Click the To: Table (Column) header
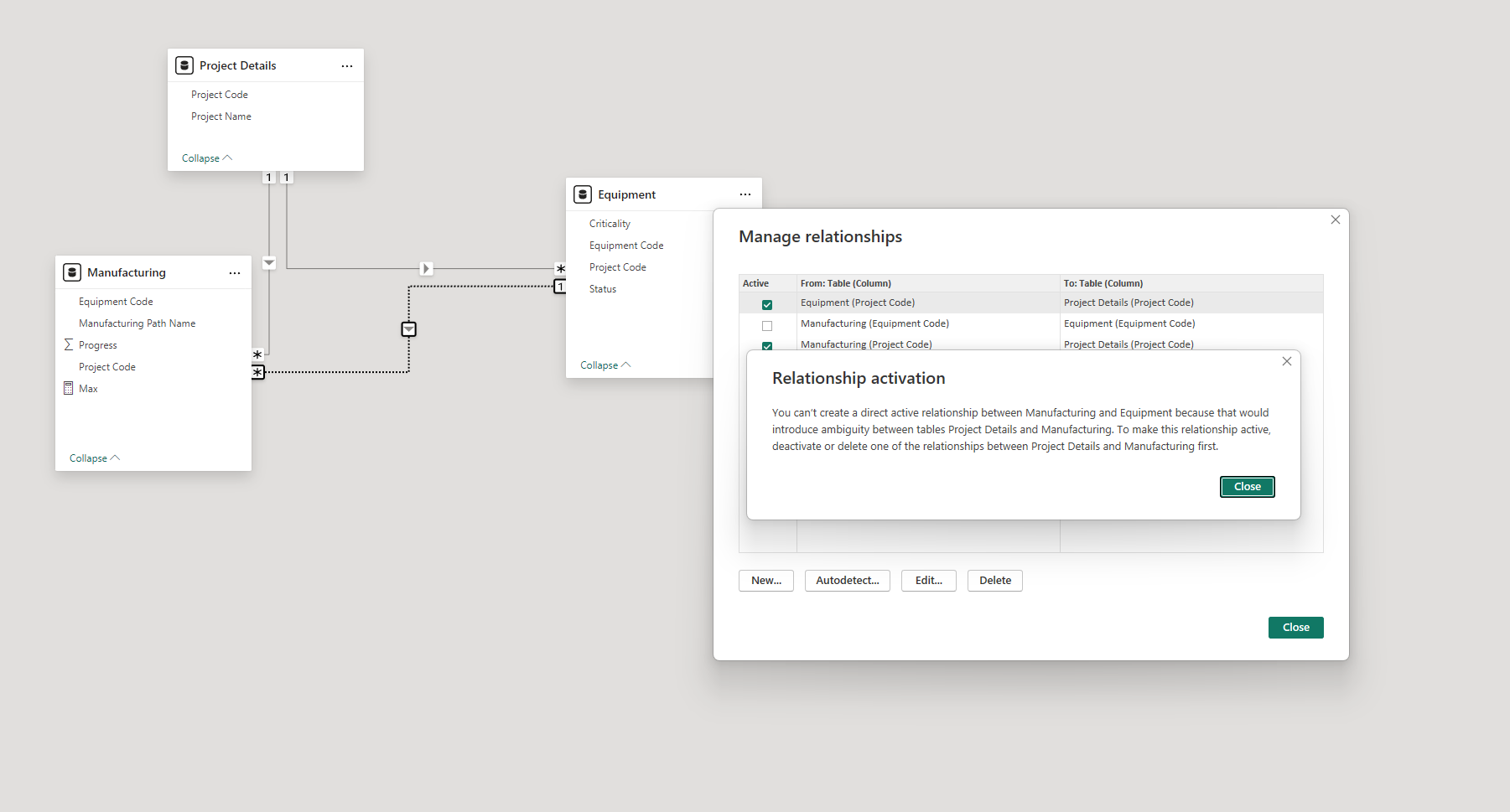Image resolution: width=1510 pixels, height=812 pixels. (1191, 283)
